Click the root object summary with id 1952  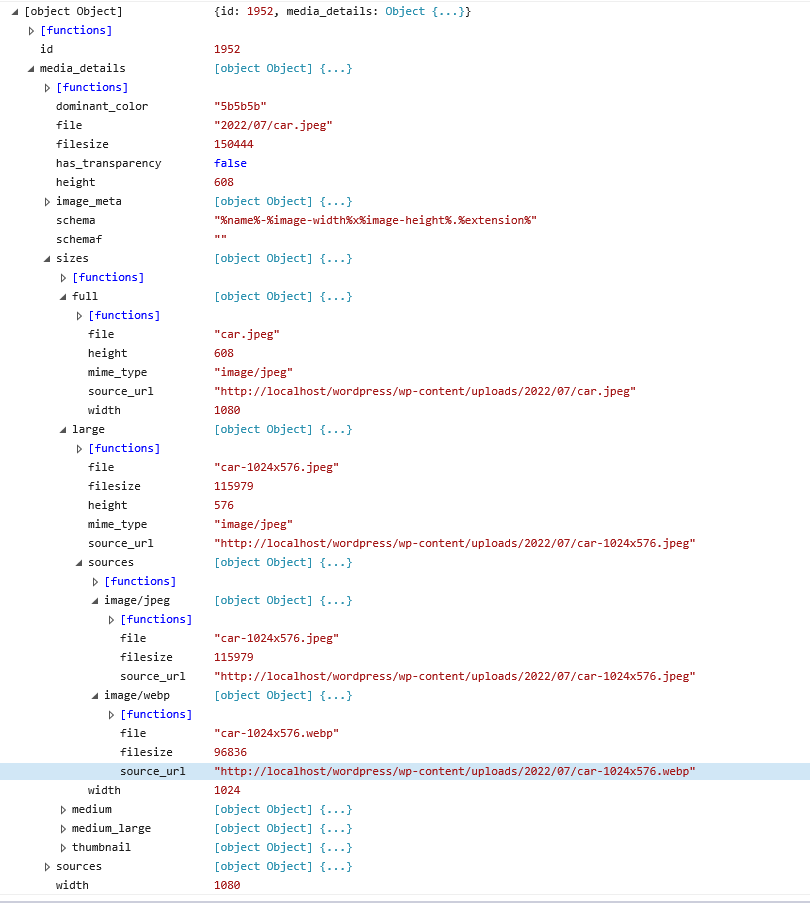343,12
